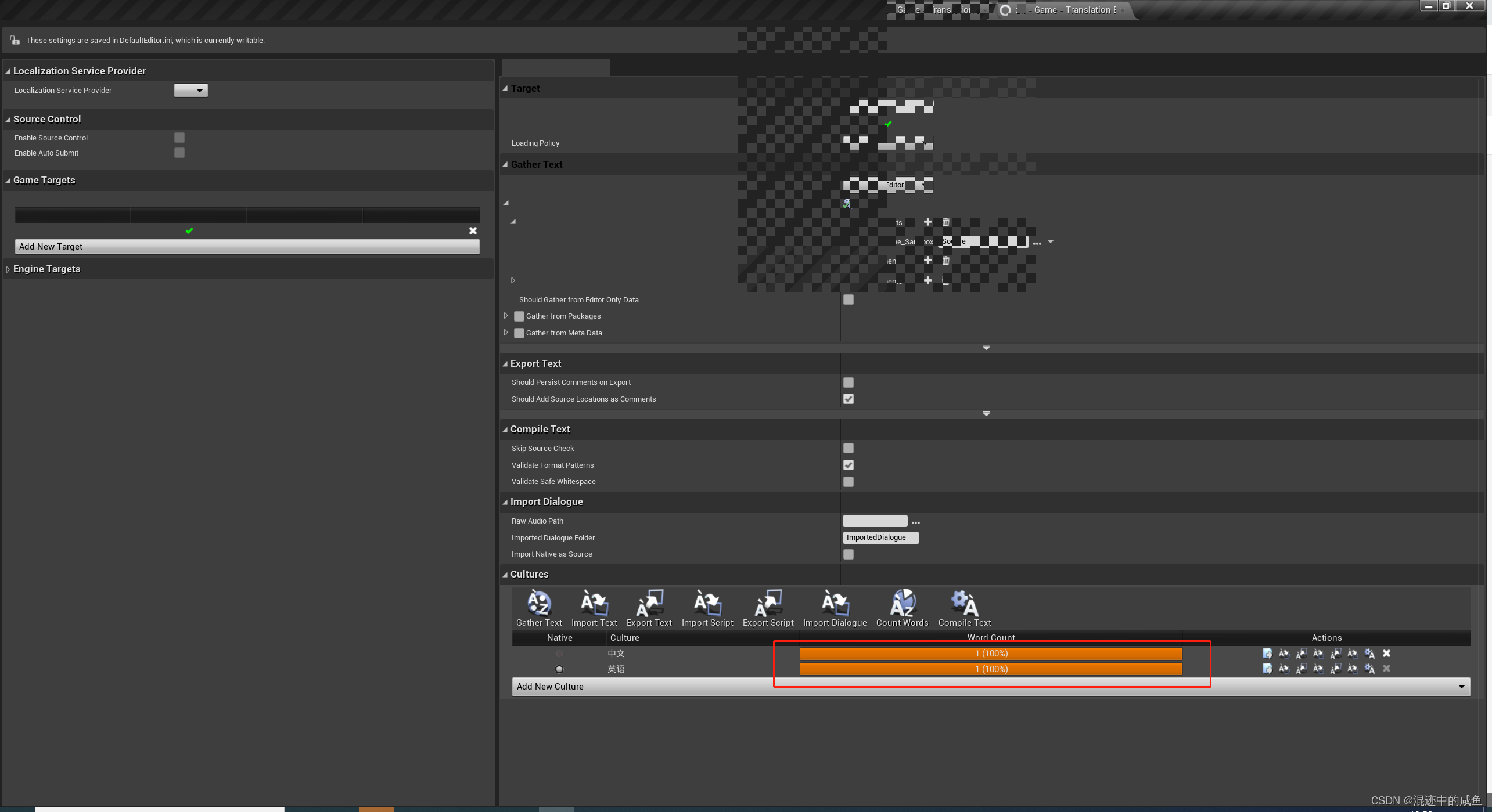1492x812 pixels.
Task: Click the Import Script toolbar icon
Action: [707, 604]
